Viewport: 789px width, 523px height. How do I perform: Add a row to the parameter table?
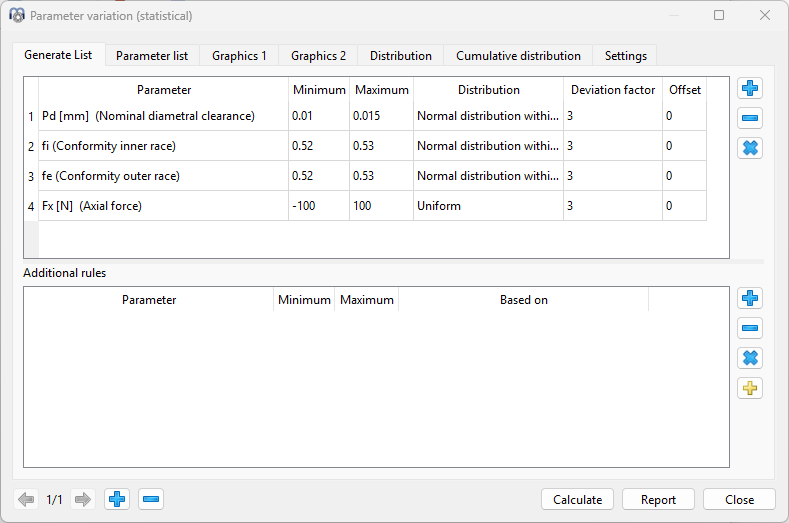click(750, 88)
